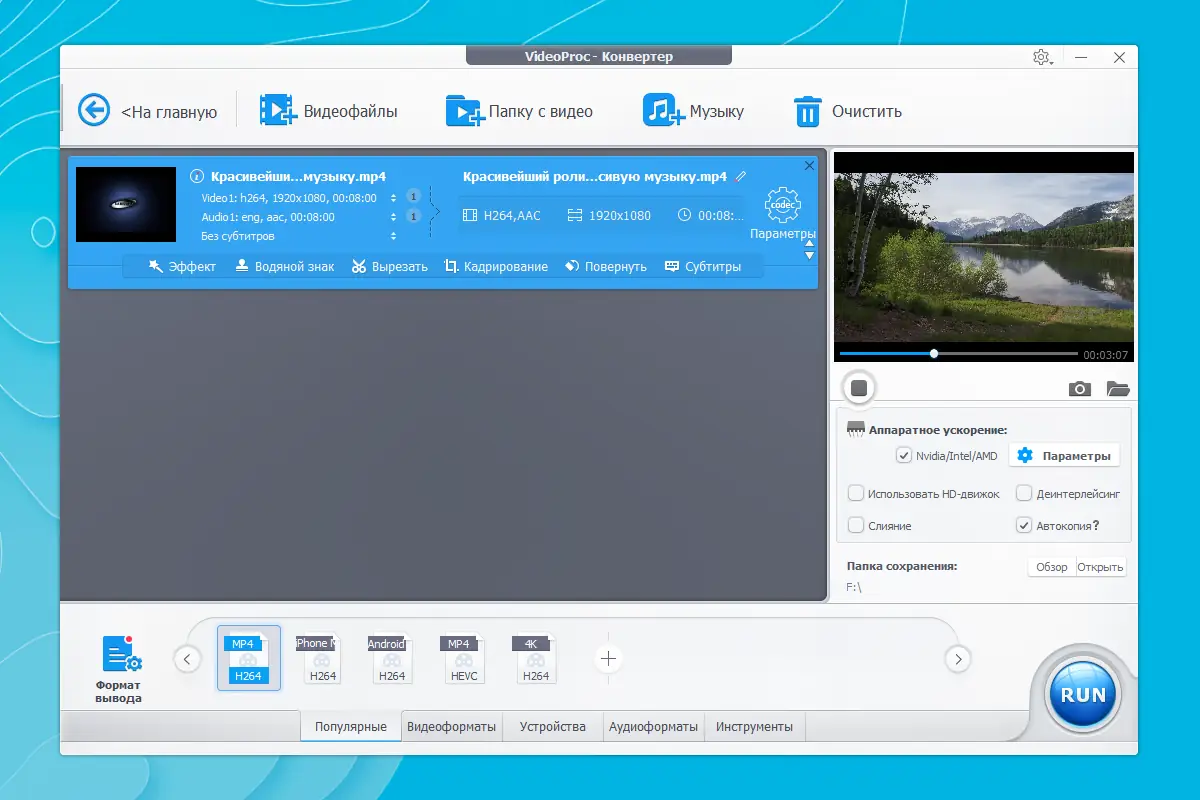Open hardware acceleration Параметры button
1200x800 pixels.
tap(1064, 456)
